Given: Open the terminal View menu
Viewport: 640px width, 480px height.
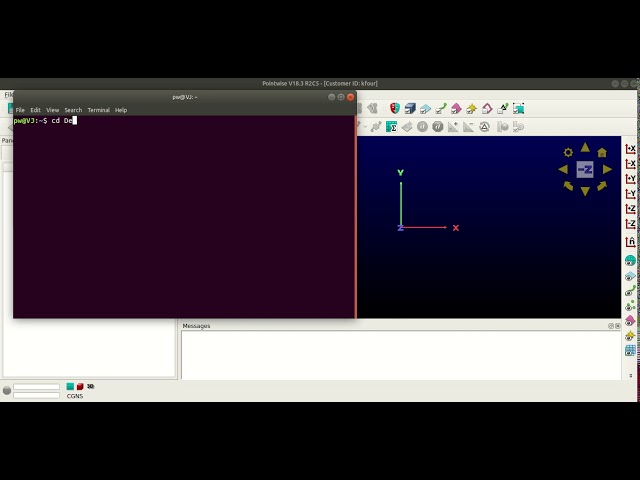Looking at the screenshot, I should coord(53,110).
